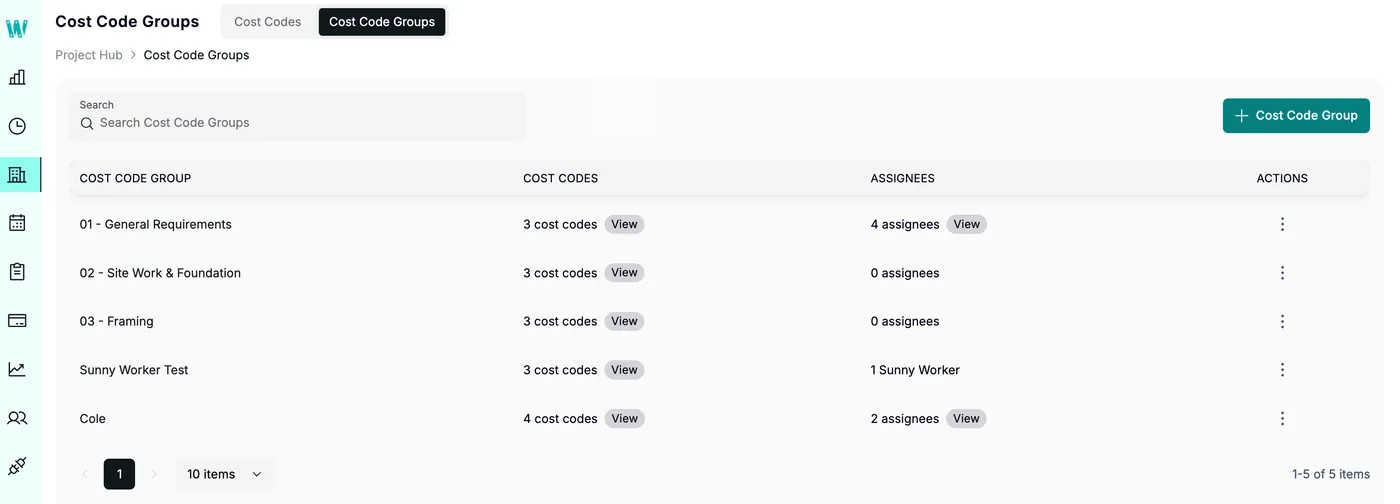Screen dimensions: 1400x504
Task: Open actions menu for 03 - Framing
Action: point(1282,321)
